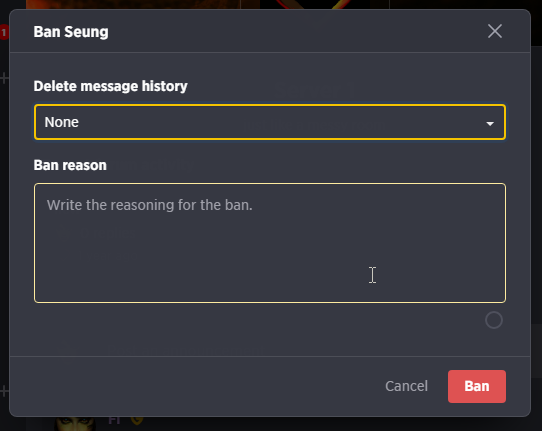Open the avatar thumbnail below the dialog

point(75,424)
